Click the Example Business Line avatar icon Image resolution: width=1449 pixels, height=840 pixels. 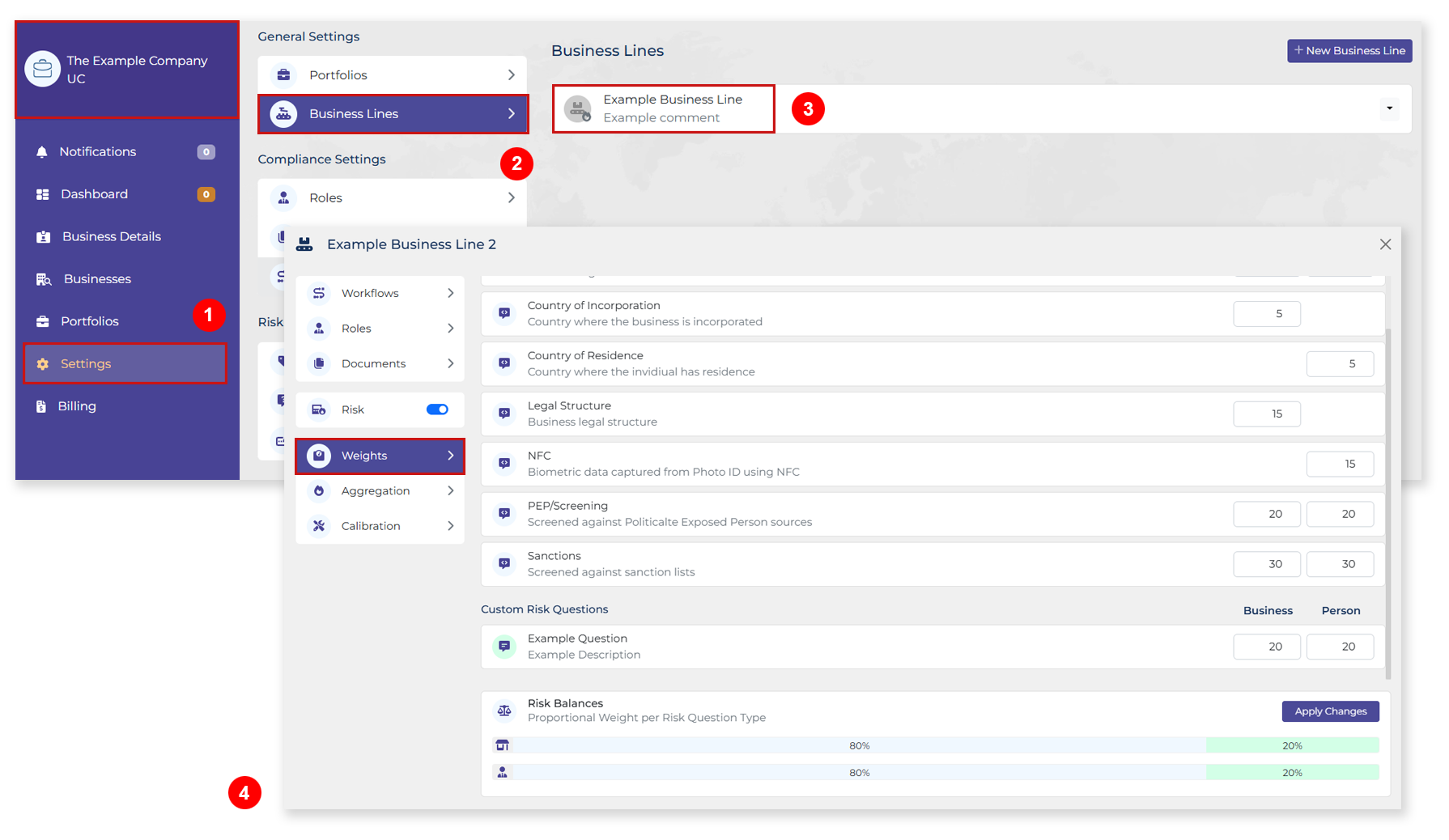tap(578, 108)
